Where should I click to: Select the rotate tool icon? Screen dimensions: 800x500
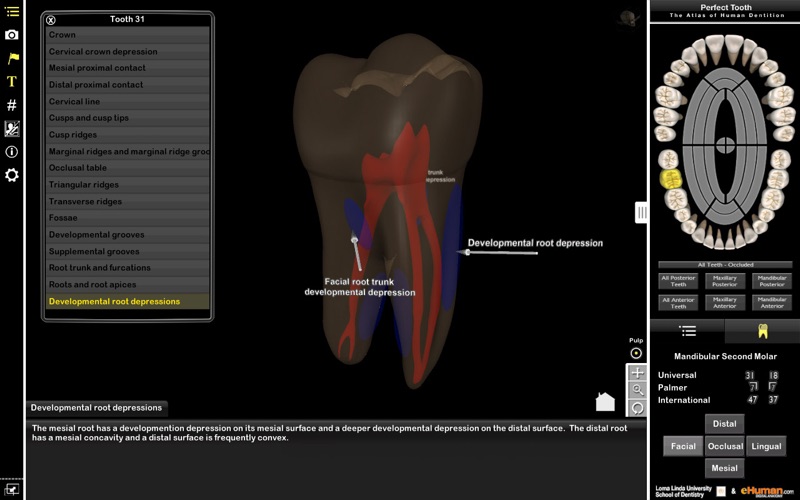tap(637, 407)
